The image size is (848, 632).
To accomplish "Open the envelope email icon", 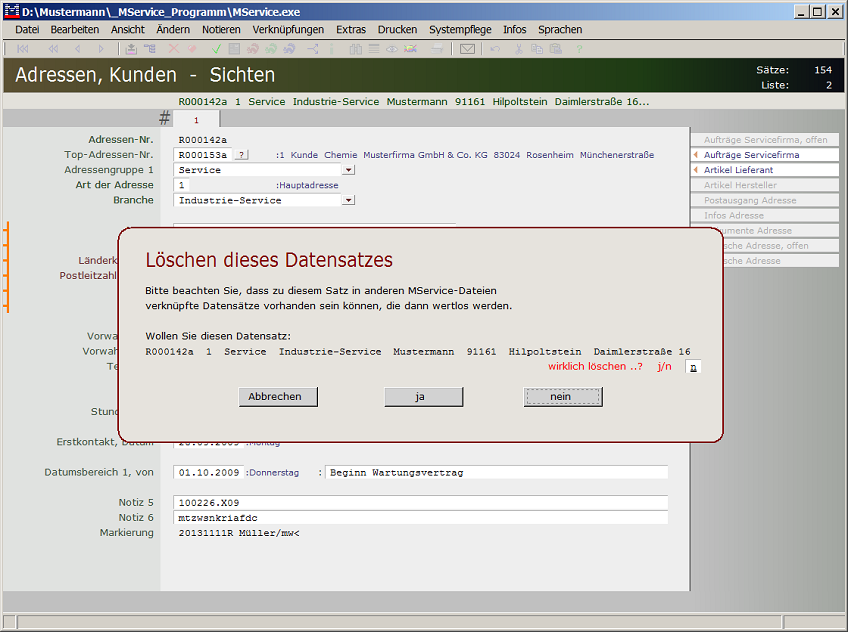I will click(x=467, y=47).
